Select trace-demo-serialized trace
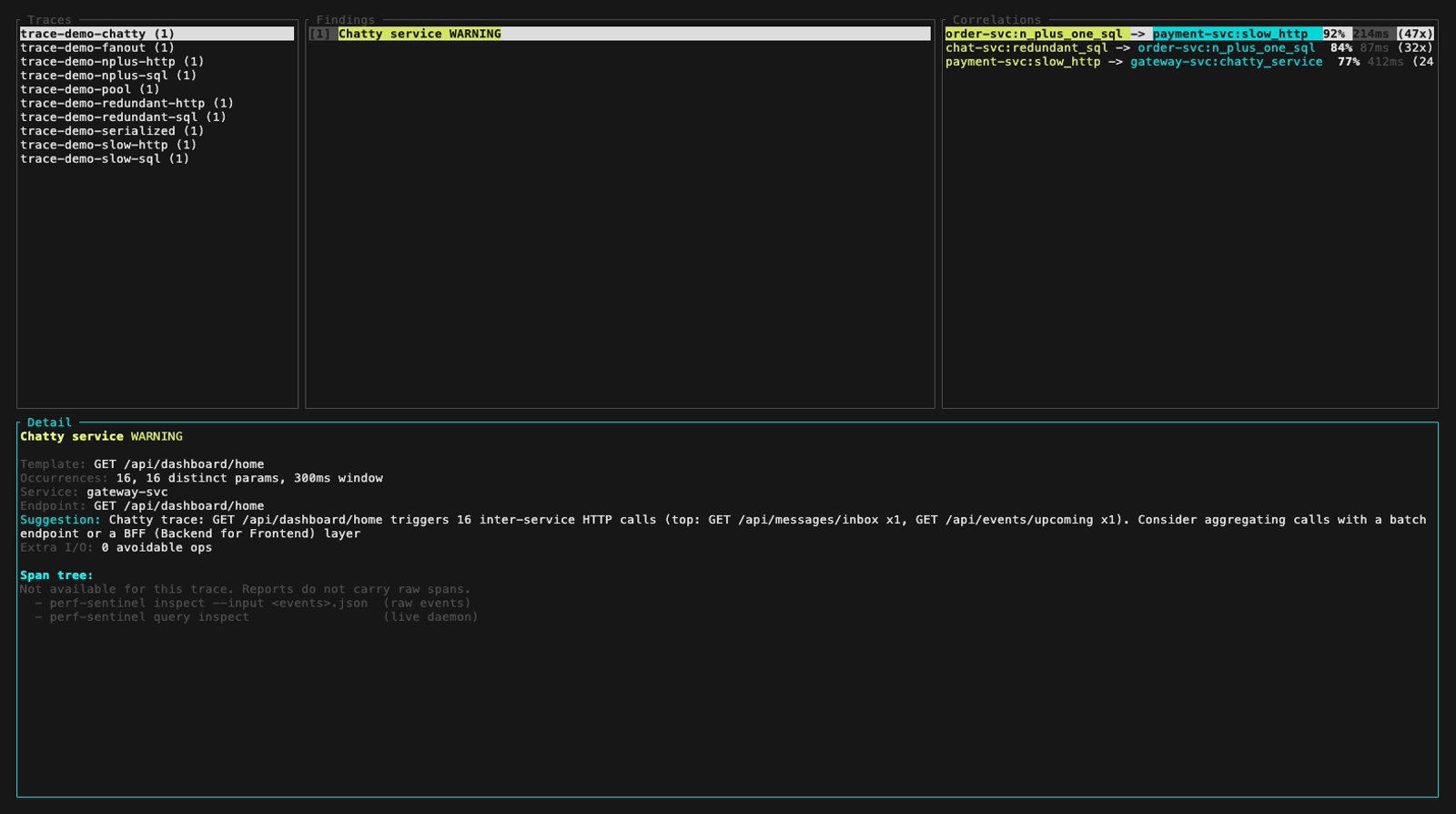 pos(112,131)
